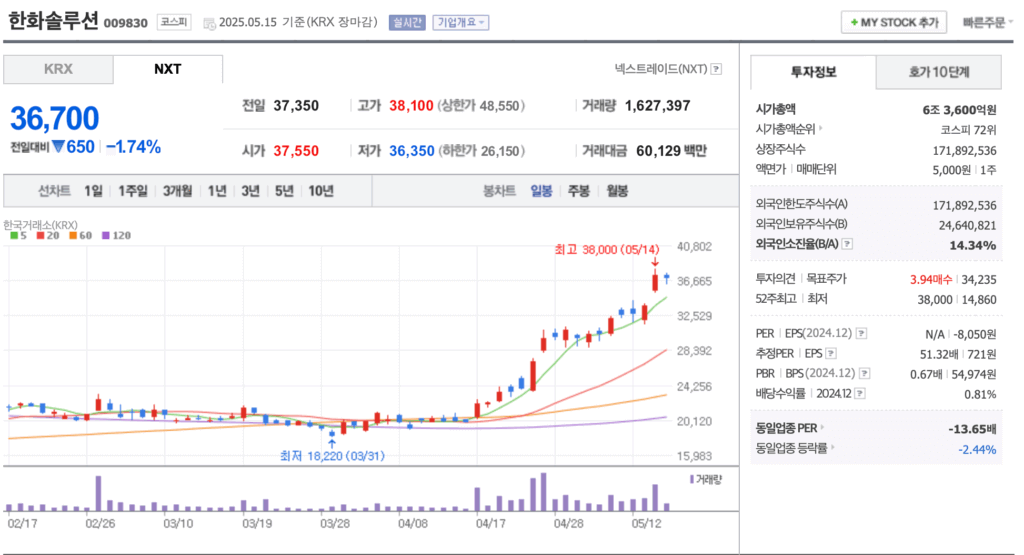Click the small arrow next to 시가총액순위

click(x=821, y=129)
